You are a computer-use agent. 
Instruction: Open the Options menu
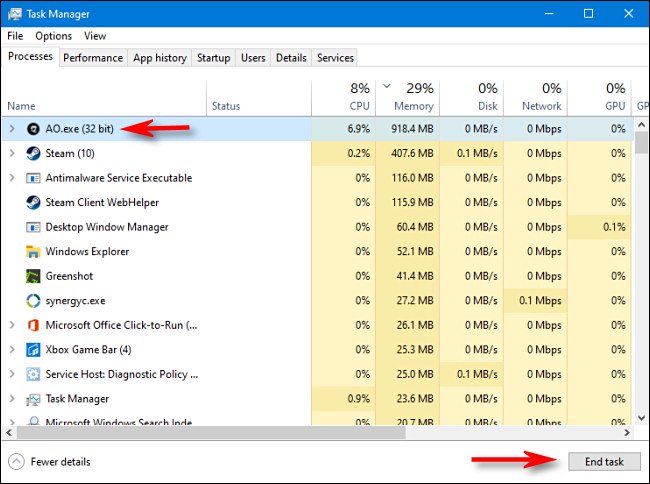[53, 36]
